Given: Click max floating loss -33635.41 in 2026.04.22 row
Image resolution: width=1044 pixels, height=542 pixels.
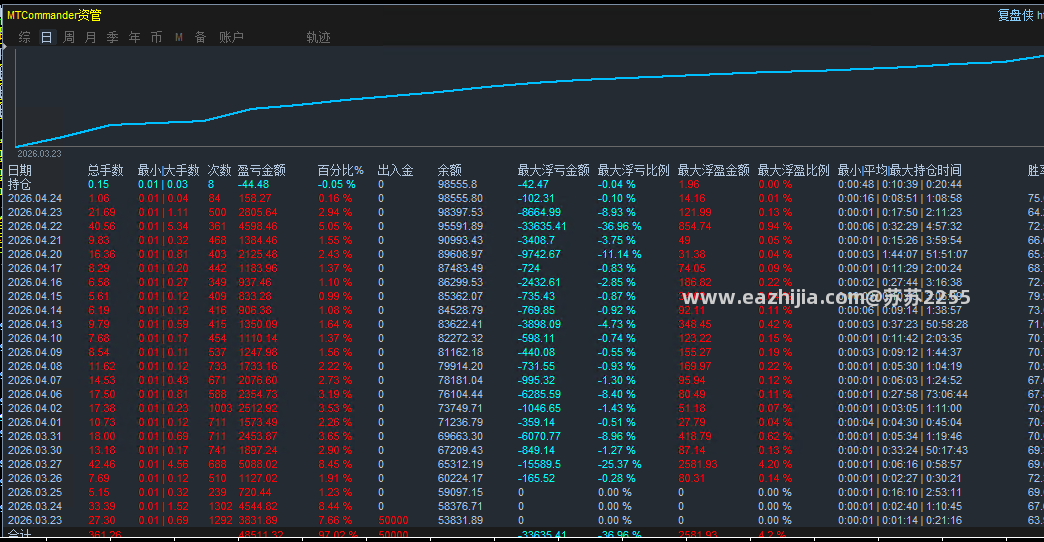Looking at the screenshot, I should 542,226.
